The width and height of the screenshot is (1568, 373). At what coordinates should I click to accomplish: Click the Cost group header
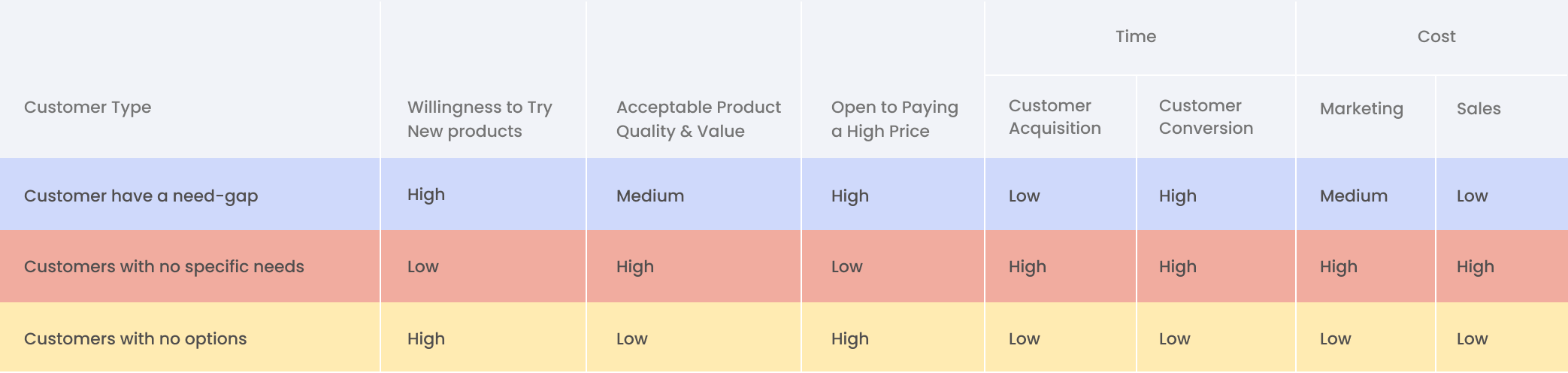click(1436, 36)
